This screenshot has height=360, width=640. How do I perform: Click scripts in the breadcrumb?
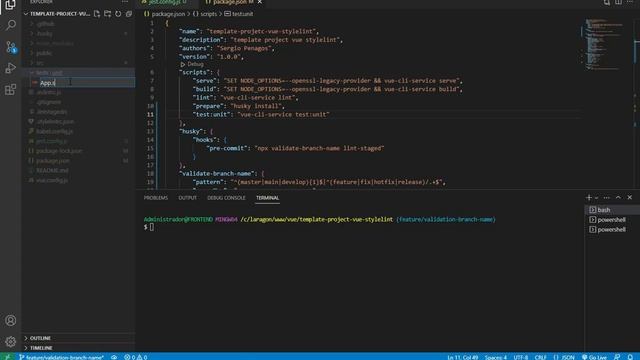click(x=208, y=14)
